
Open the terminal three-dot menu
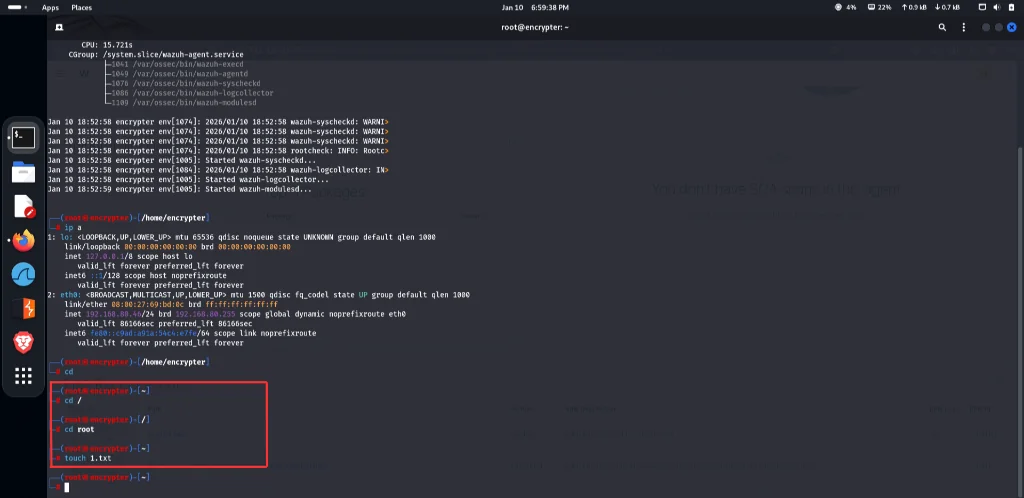coord(963,27)
